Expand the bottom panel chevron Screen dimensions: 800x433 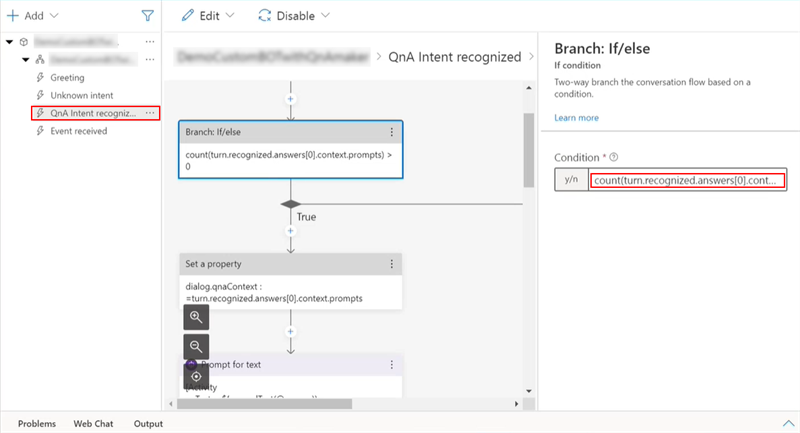click(786, 423)
